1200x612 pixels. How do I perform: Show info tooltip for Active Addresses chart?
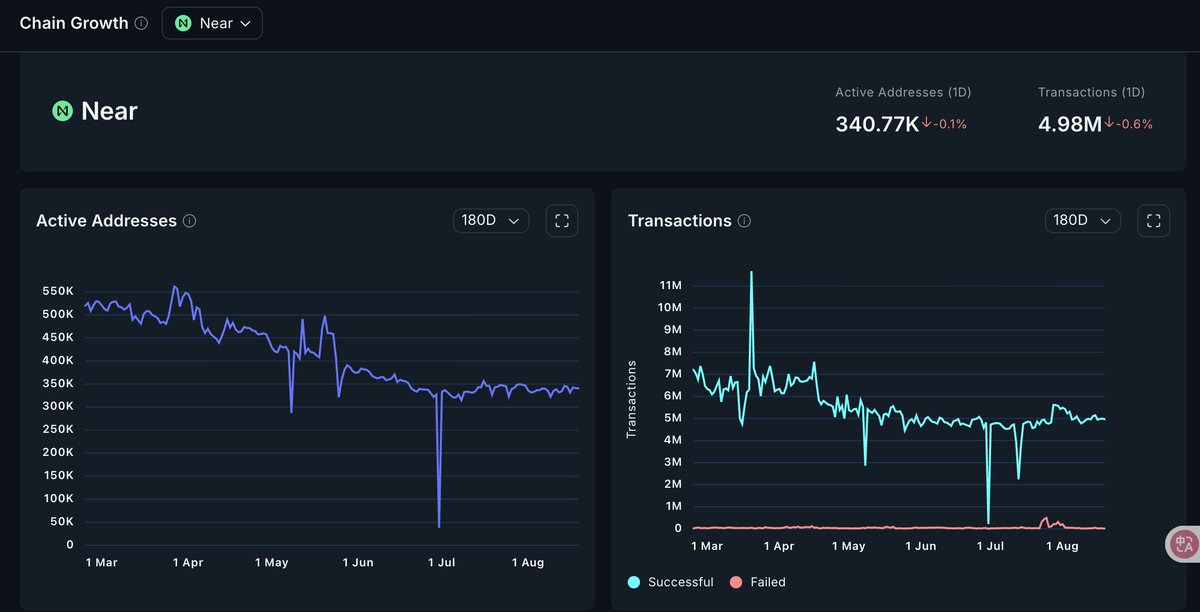(190, 221)
